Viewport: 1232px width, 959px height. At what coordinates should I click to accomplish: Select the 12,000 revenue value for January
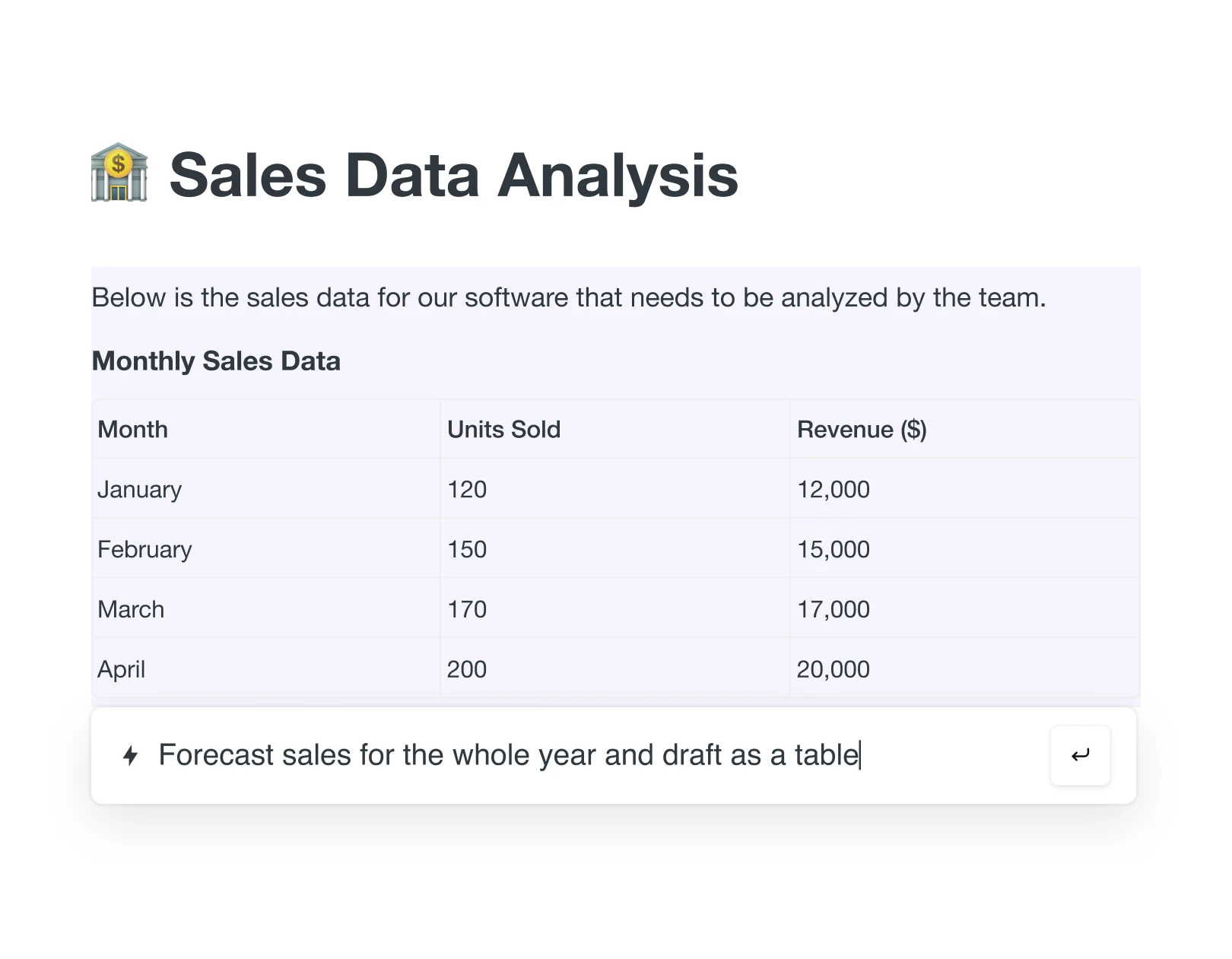(x=834, y=489)
